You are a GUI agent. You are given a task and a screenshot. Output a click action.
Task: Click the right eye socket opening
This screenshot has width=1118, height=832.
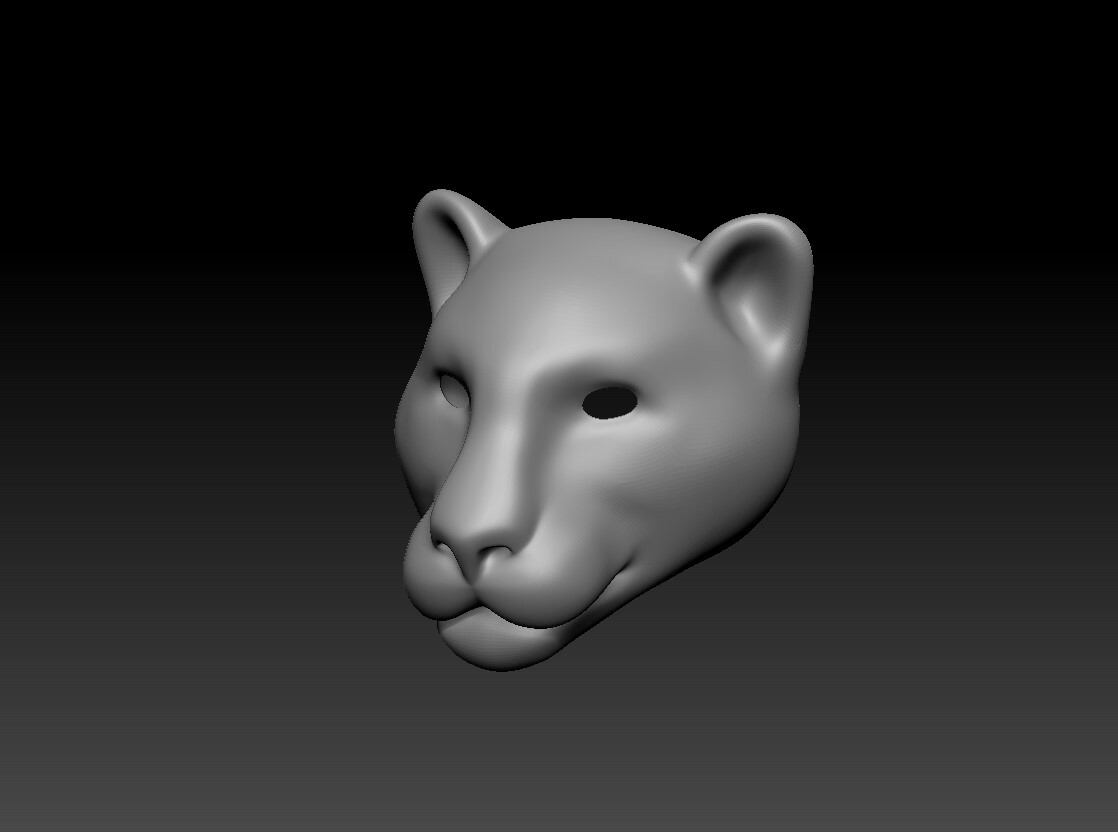(x=608, y=400)
